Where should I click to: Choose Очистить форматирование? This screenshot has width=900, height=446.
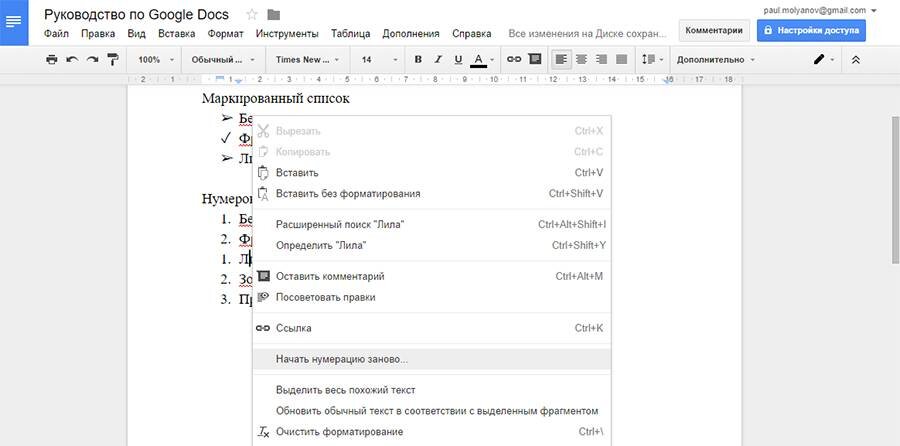pyautogui.click(x=432, y=432)
